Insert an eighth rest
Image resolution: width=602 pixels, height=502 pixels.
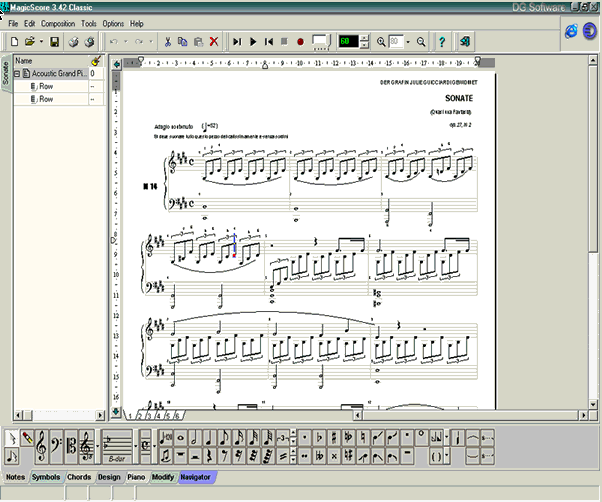click(224, 456)
